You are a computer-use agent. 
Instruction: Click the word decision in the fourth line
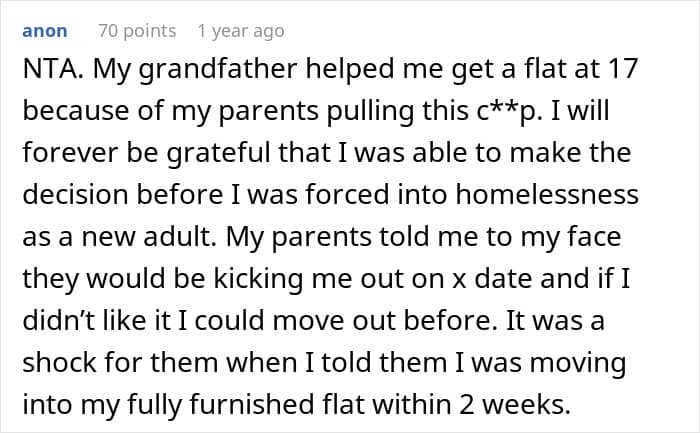75,195
